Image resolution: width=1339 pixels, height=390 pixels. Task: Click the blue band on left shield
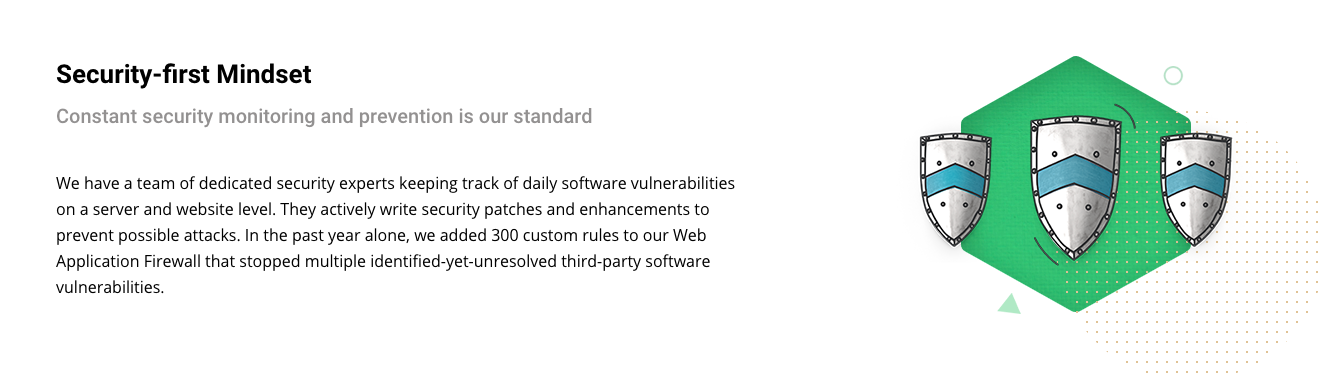(955, 180)
